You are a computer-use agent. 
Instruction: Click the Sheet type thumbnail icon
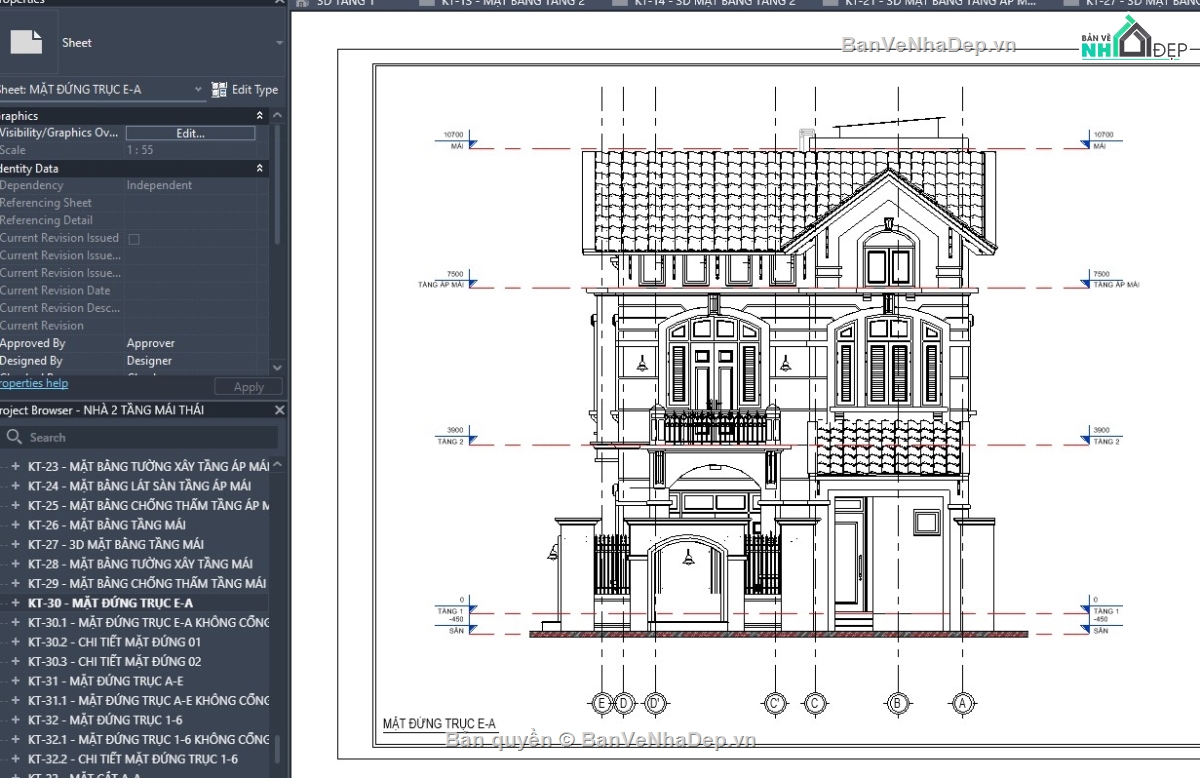click(x=25, y=42)
